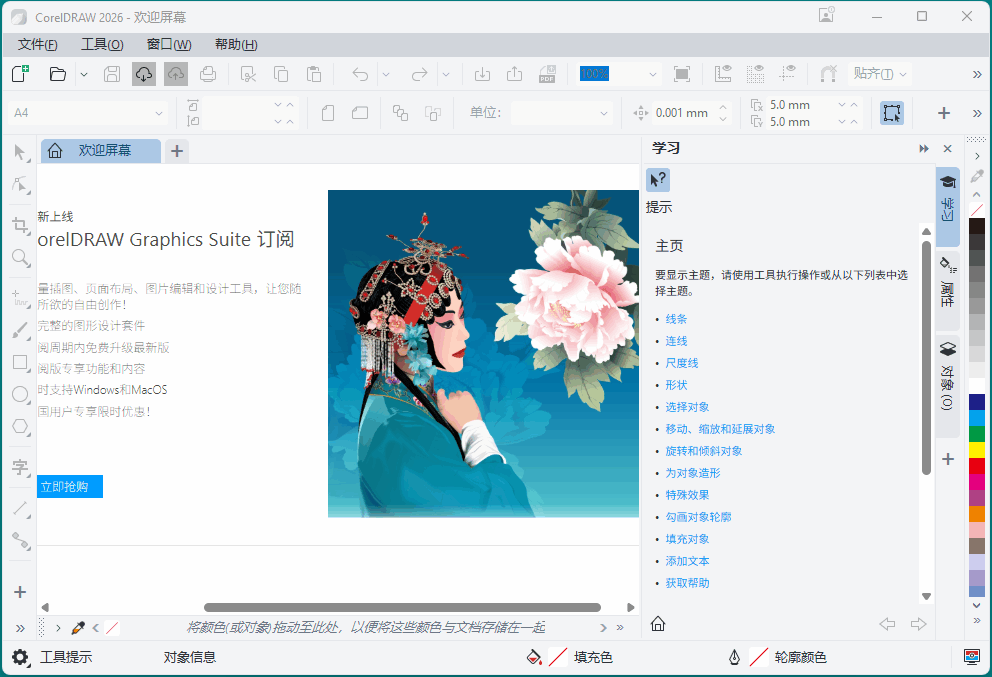Screen dimensions: 992x677
Task: Choose the Ellipse tool
Action: point(20,394)
